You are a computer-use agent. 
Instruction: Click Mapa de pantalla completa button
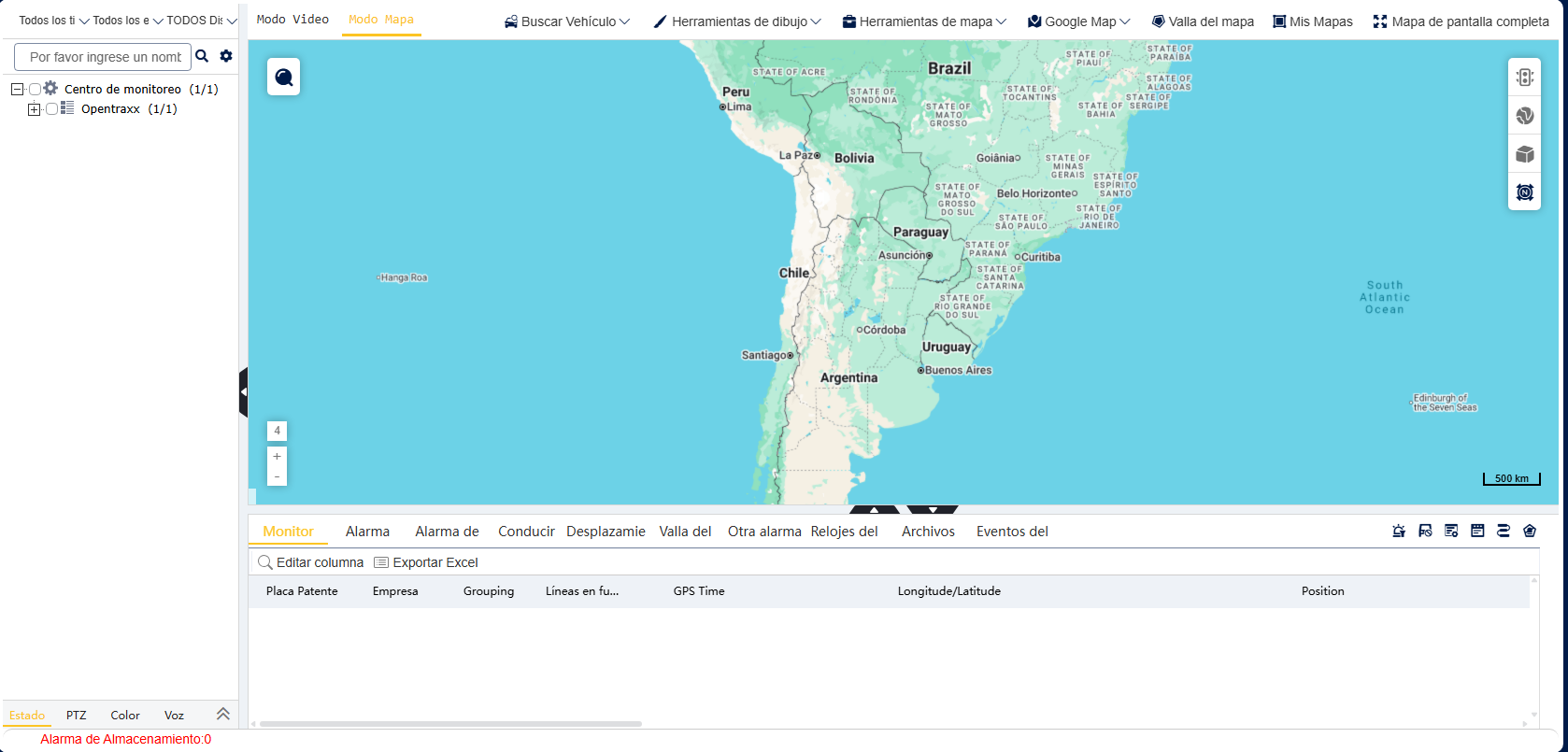point(1461,21)
